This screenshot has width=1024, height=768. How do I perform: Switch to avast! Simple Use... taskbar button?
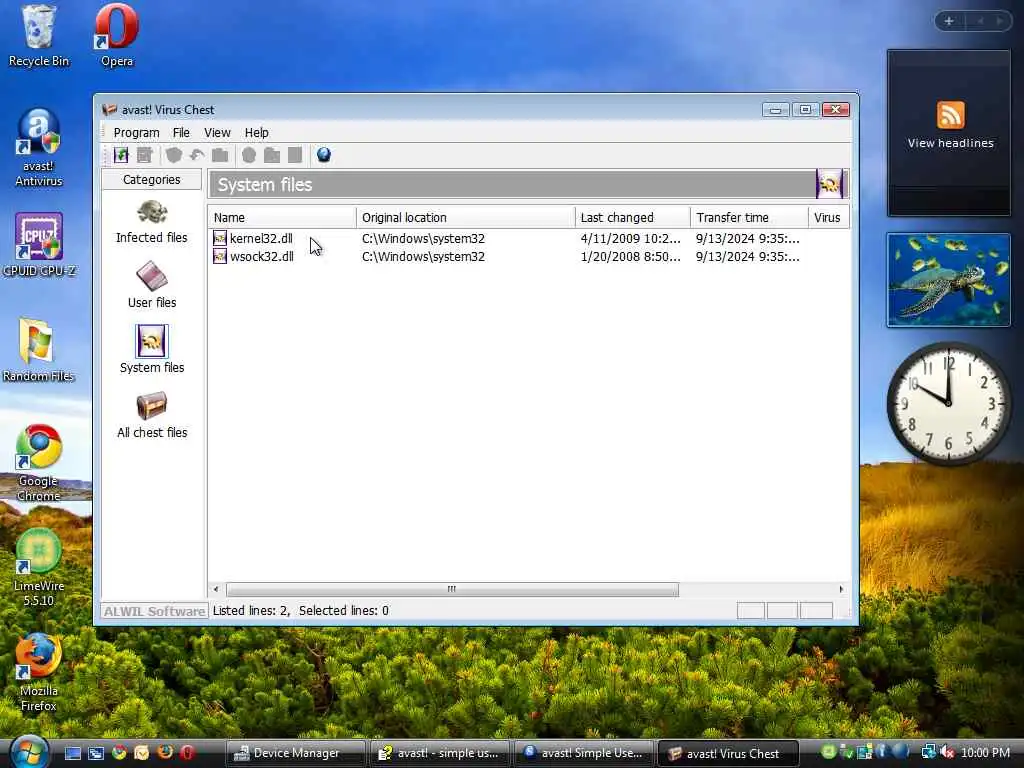(584, 753)
